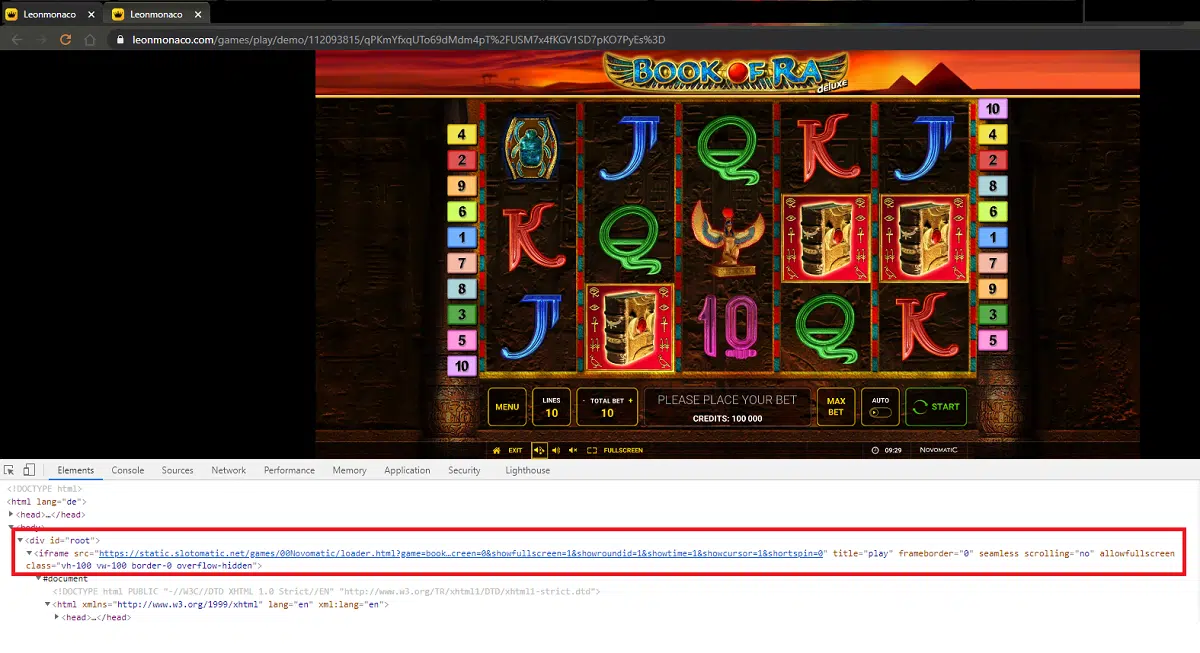Open the Memory tab

(350, 470)
